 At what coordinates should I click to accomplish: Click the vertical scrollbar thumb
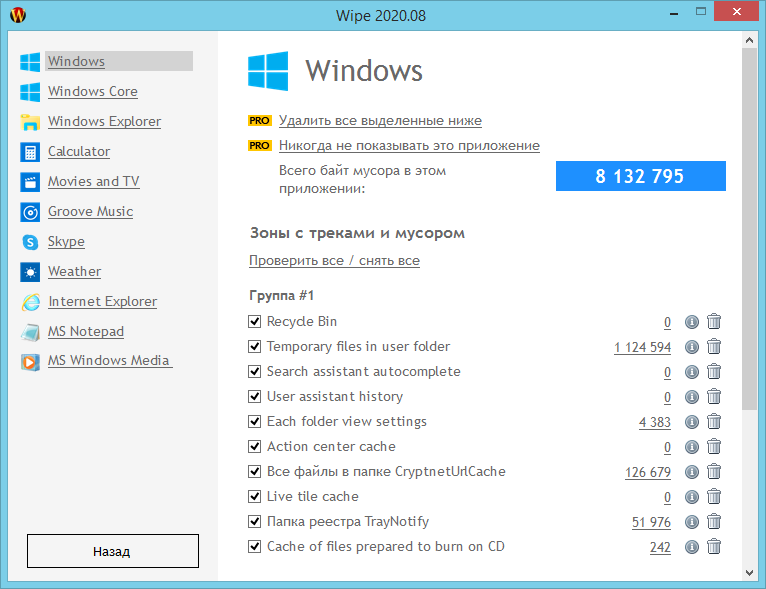[x=749, y=229]
